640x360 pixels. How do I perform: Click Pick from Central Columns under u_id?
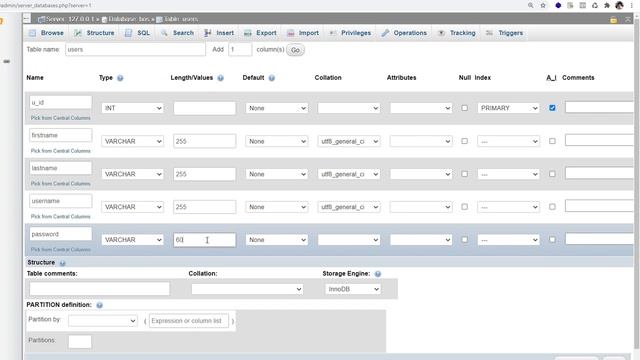click(x=60, y=118)
